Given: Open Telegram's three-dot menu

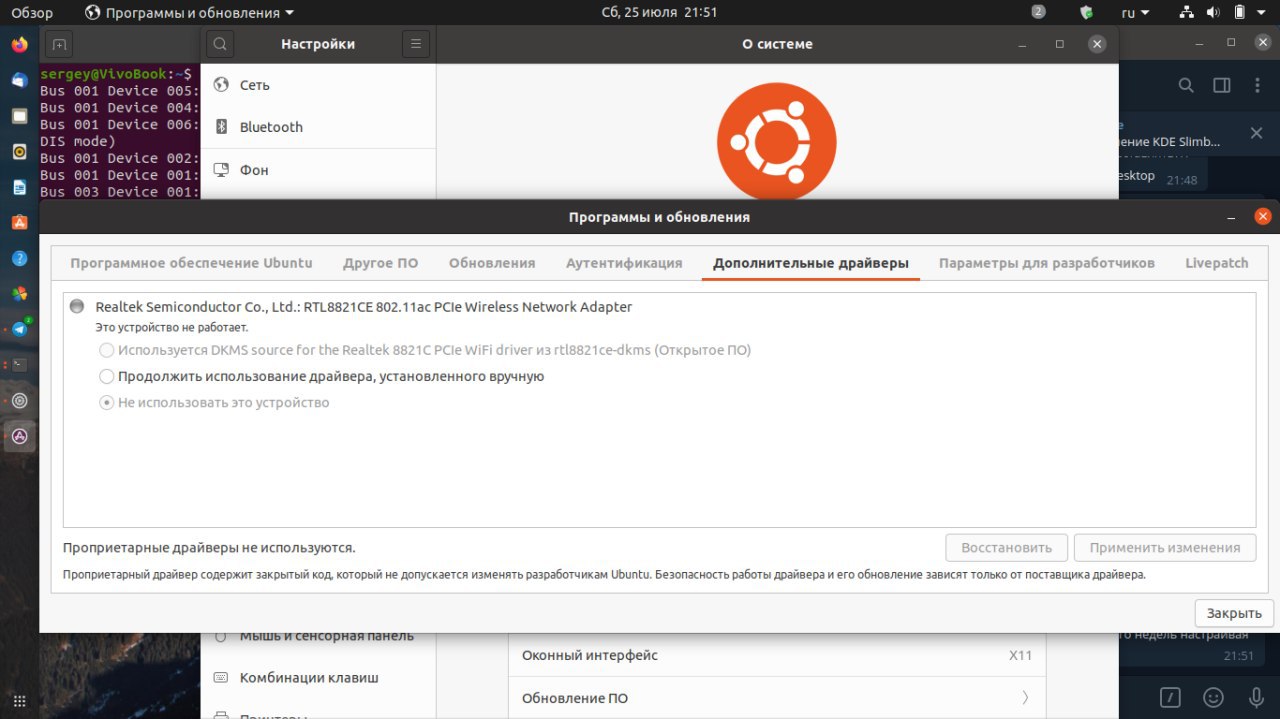Looking at the screenshot, I should point(1257,85).
